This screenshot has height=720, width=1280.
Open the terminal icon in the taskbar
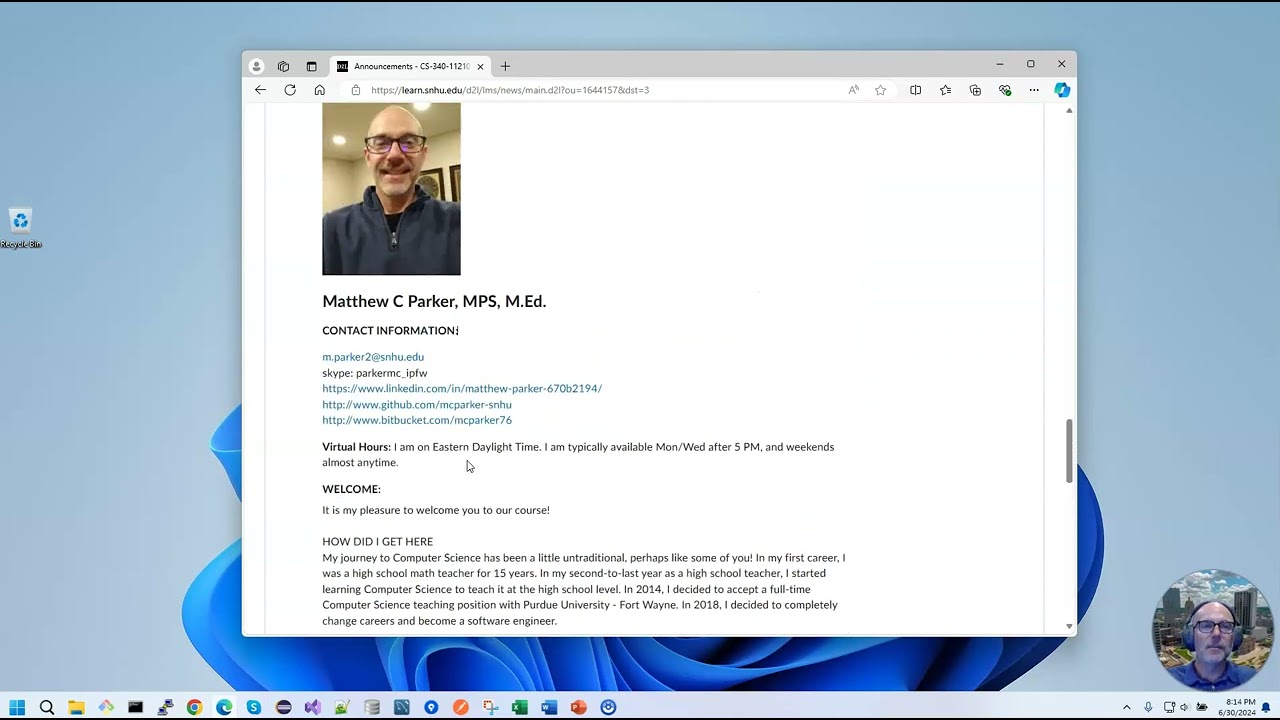(x=135, y=707)
